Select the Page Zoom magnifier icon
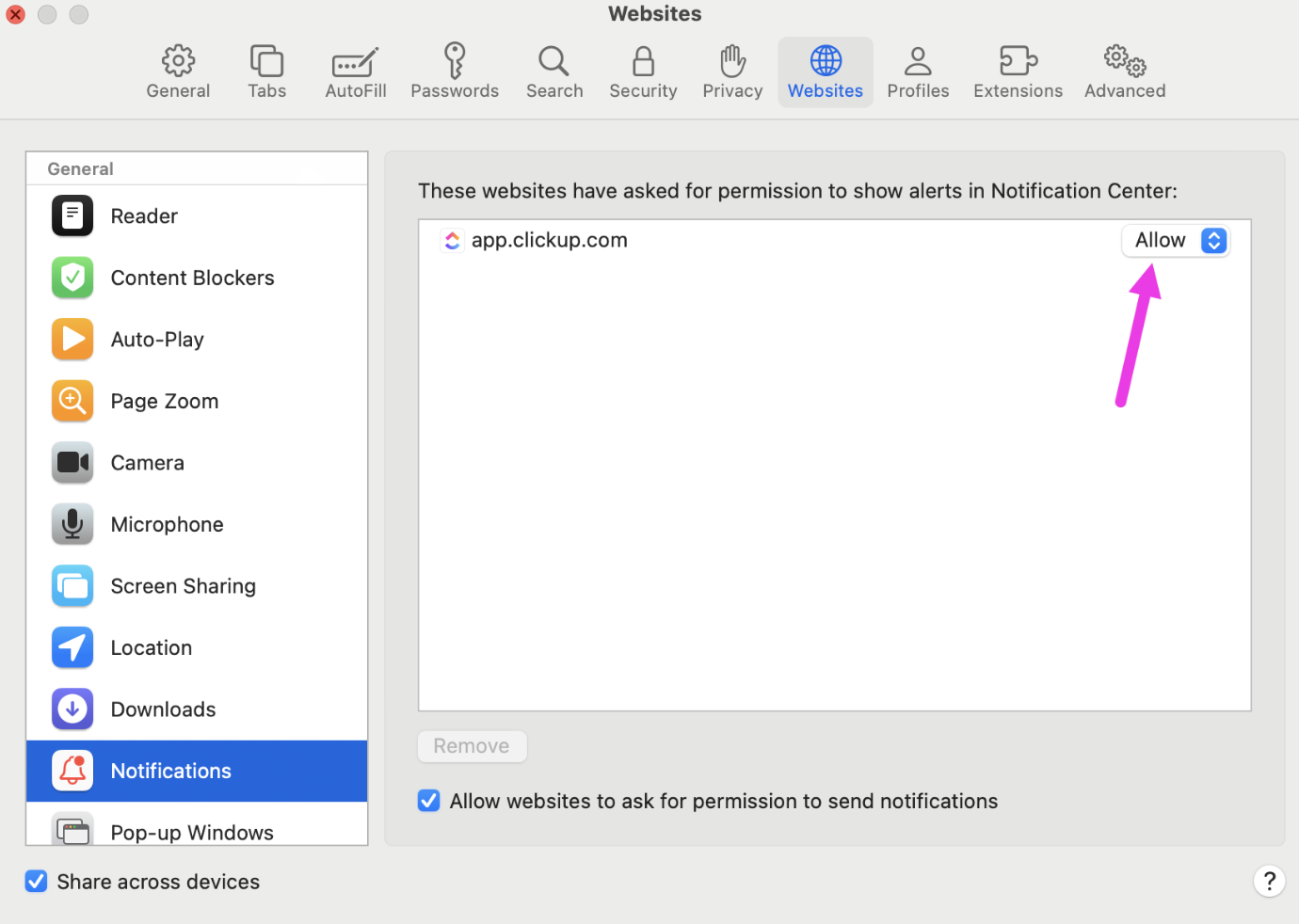The image size is (1299, 924). coord(72,401)
